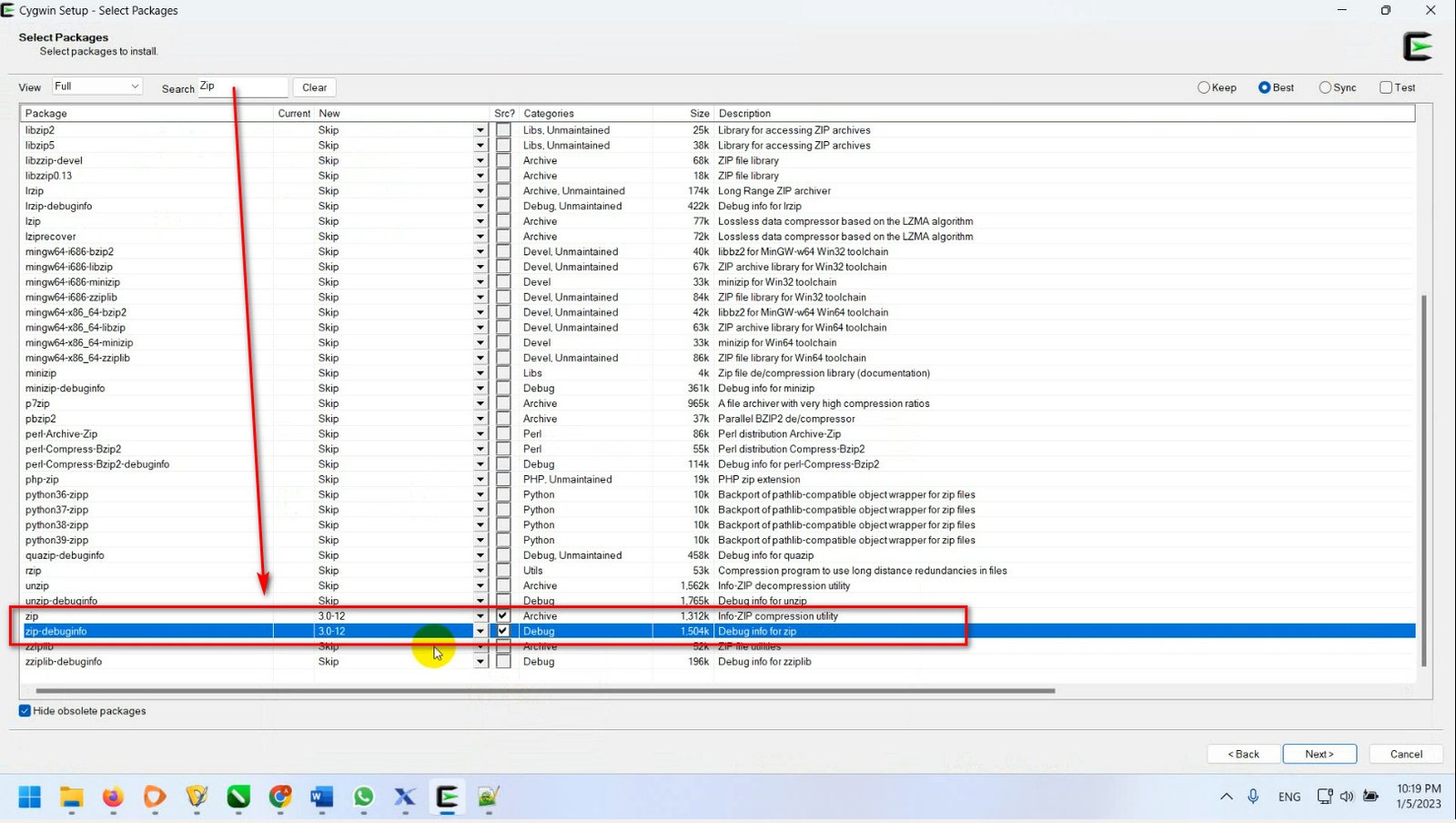Viewport: 1456px width, 823px height.
Task: Select the lziprecover package row
Action: coord(718,237)
